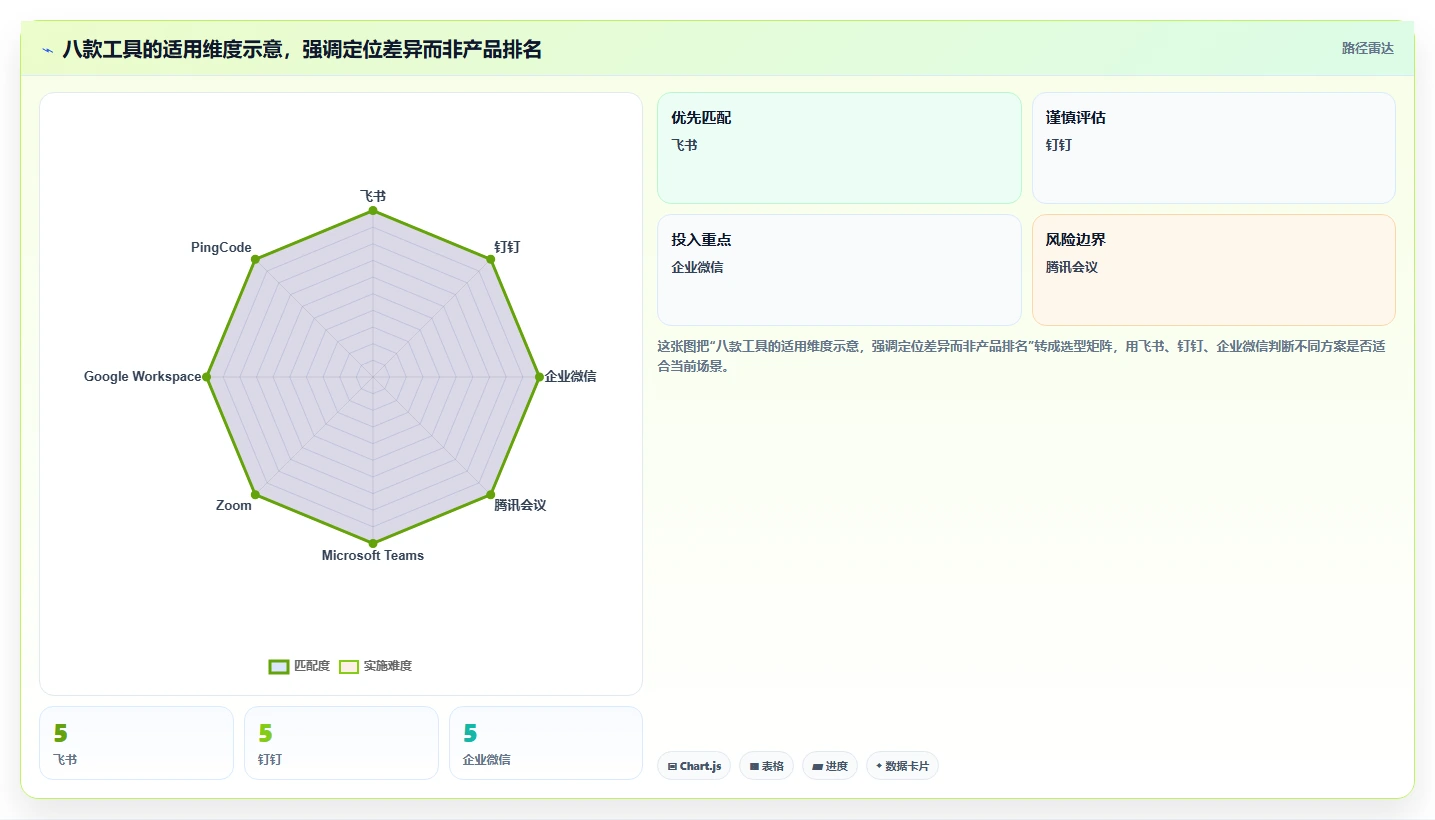Click the 企业微信 axis label on chart

[x=571, y=376]
